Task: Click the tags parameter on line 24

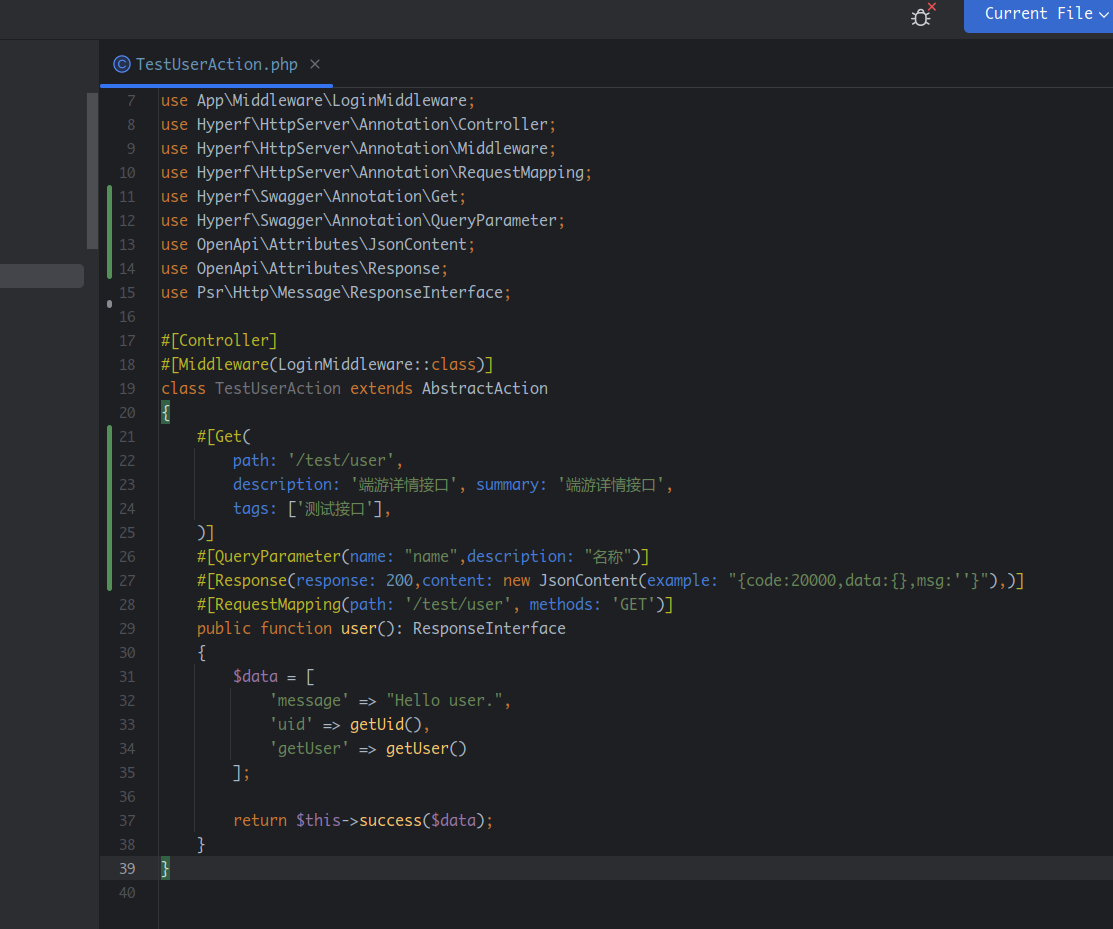Action: pyautogui.click(x=254, y=509)
